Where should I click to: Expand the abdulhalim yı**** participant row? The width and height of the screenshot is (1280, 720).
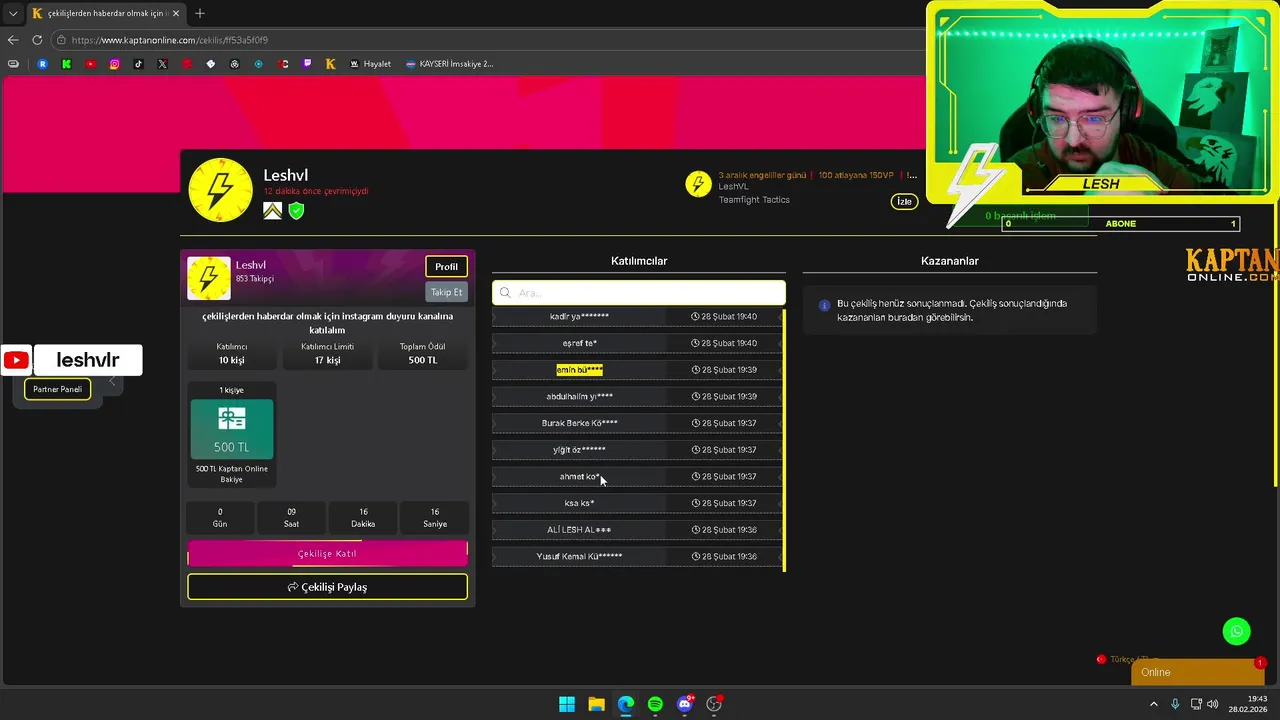637,397
